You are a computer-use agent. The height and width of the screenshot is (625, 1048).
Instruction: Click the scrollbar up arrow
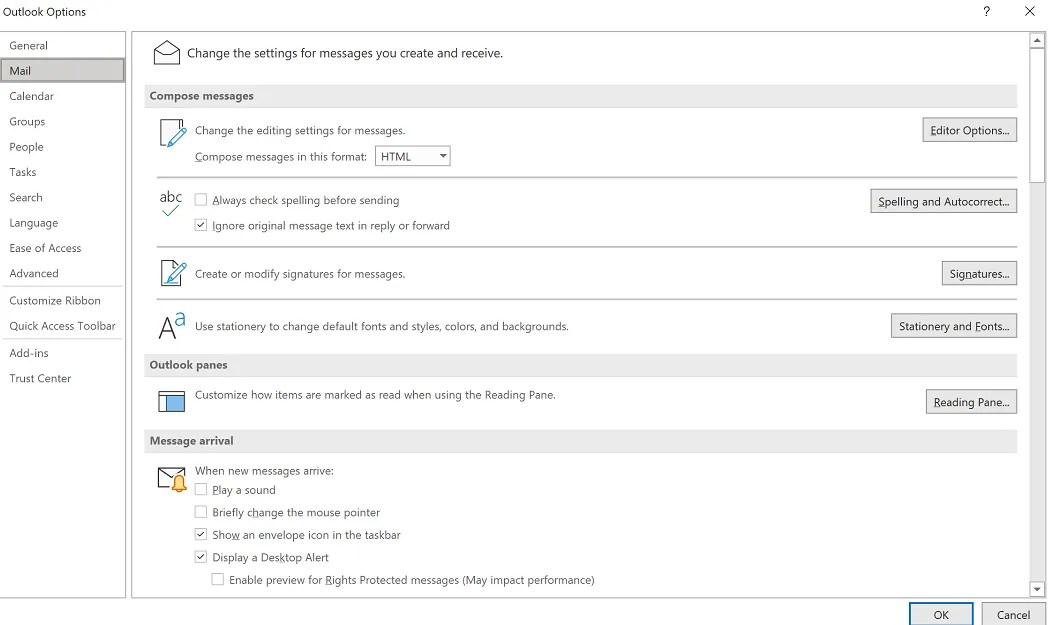click(x=1037, y=41)
